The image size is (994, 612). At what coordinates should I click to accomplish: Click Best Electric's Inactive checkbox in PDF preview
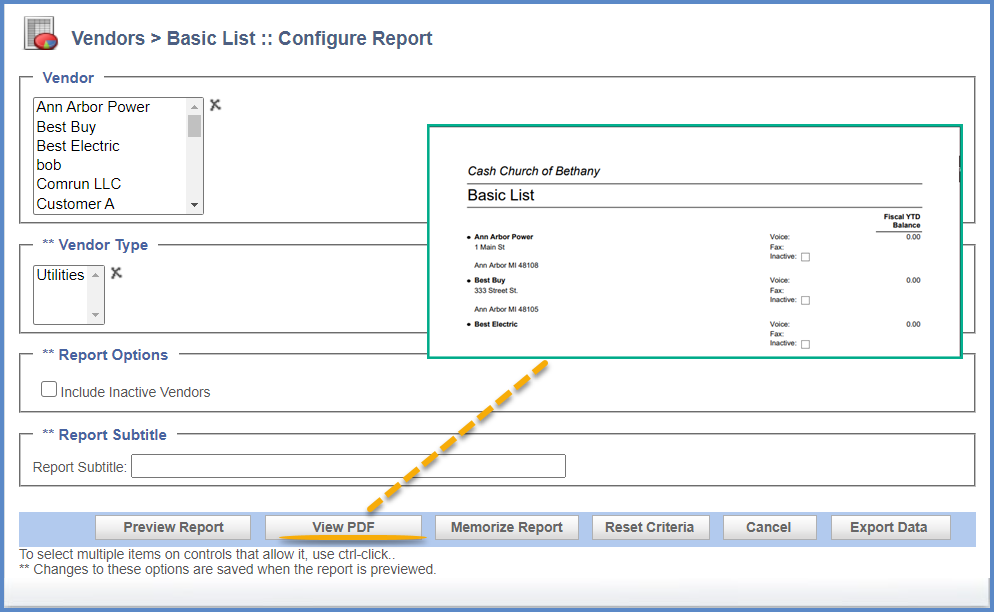[x=806, y=344]
